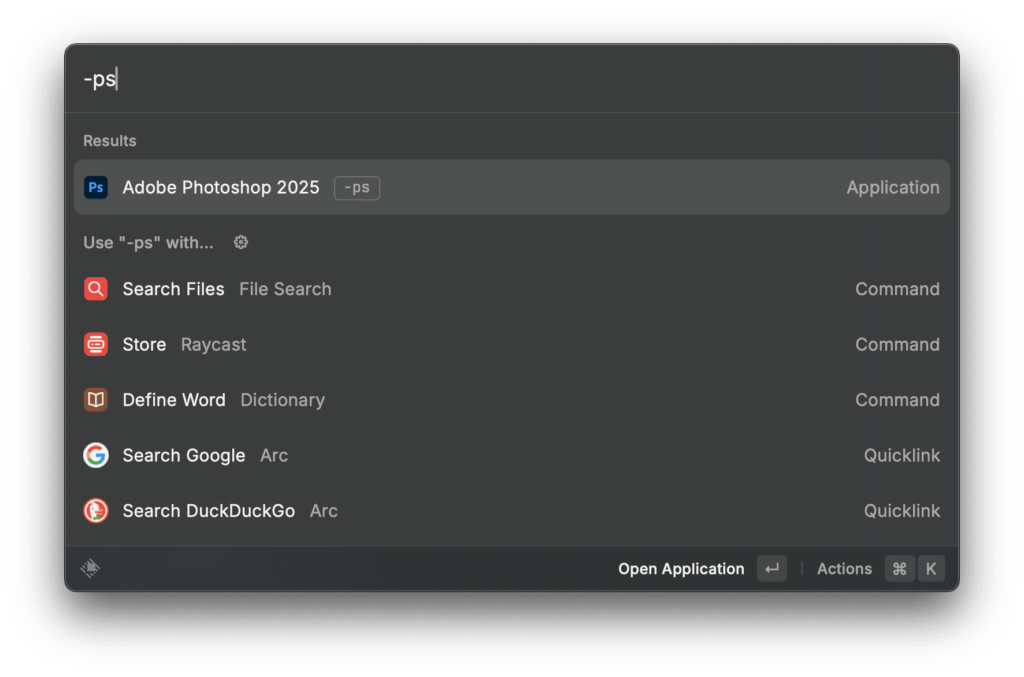The height and width of the screenshot is (677, 1024).
Task: Click the Dictionary subtitle text
Action: 283,400
